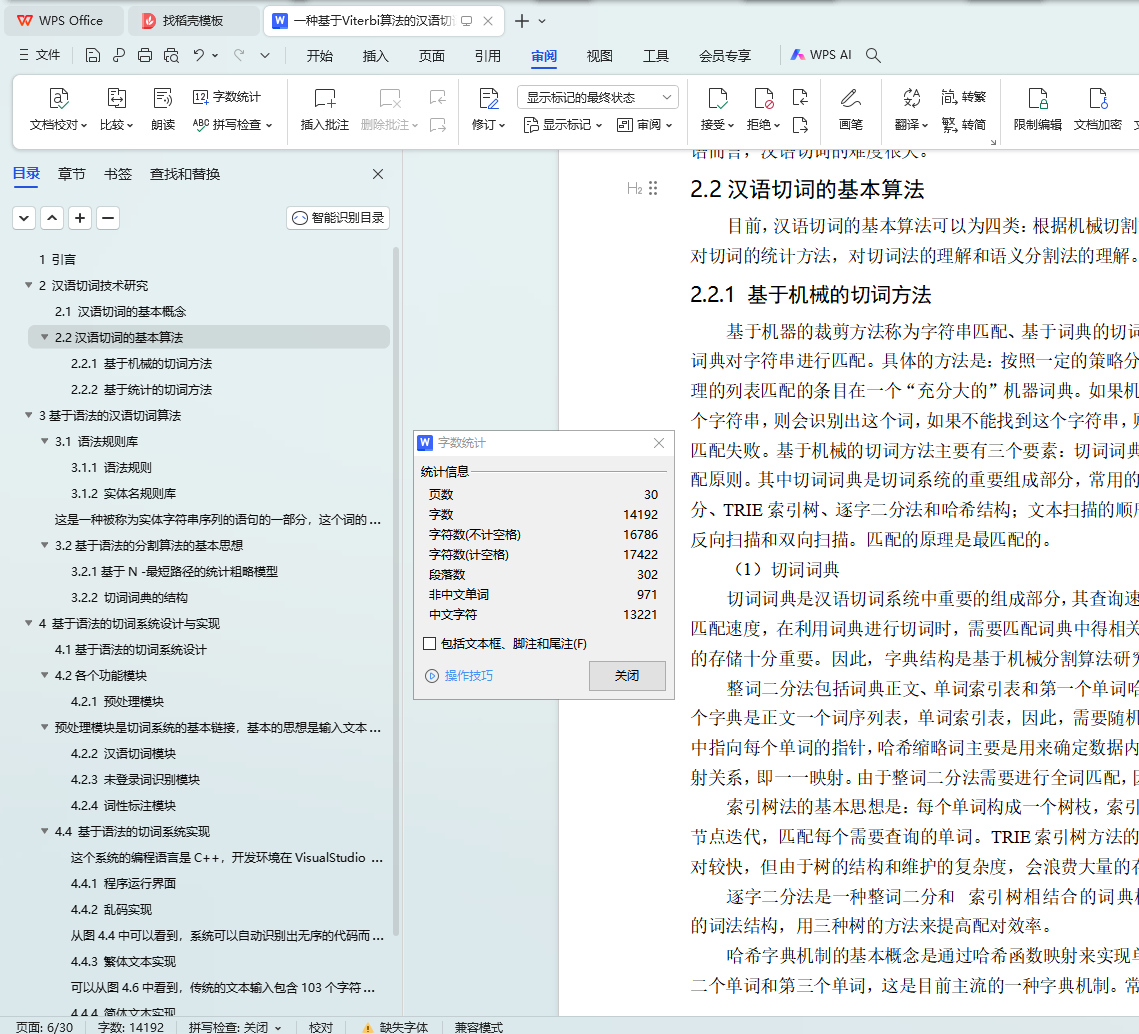Switch to the View (视图) ribbon tab

(x=600, y=56)
